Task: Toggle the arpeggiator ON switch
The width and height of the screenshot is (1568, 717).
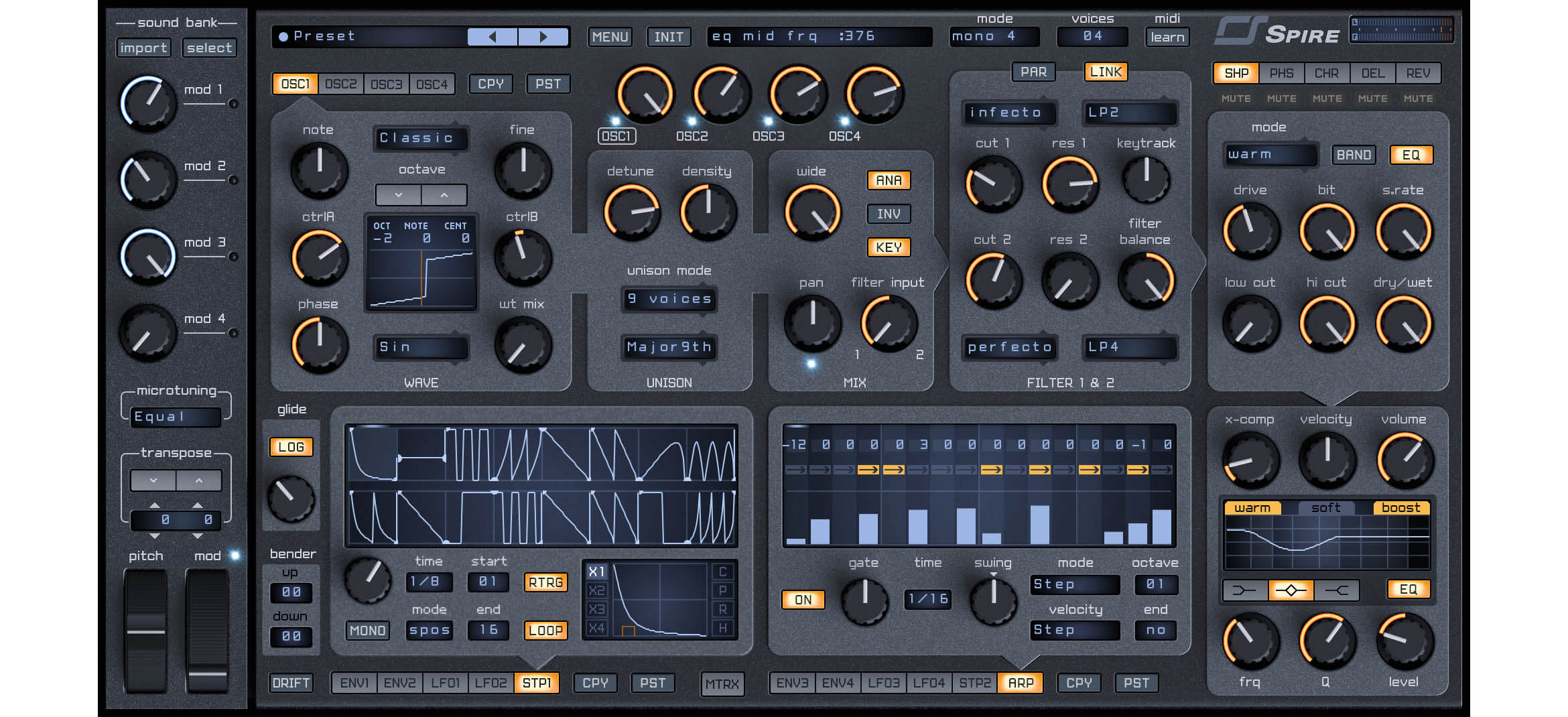Action: [803, 600]
